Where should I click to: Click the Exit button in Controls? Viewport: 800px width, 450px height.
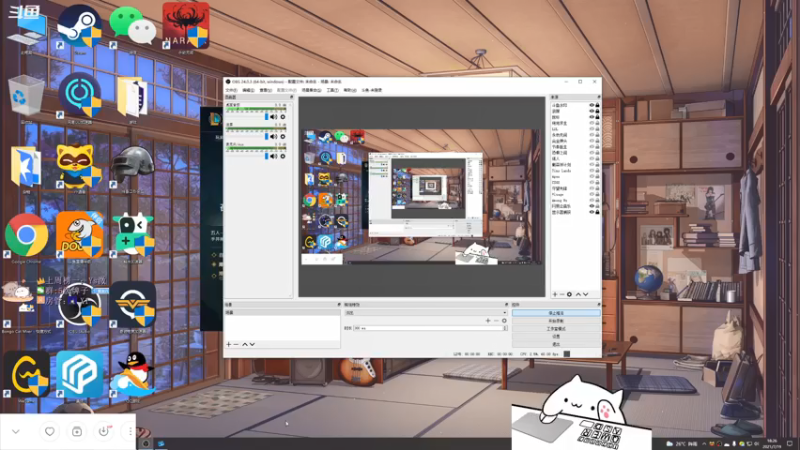[x=556, y=344]
